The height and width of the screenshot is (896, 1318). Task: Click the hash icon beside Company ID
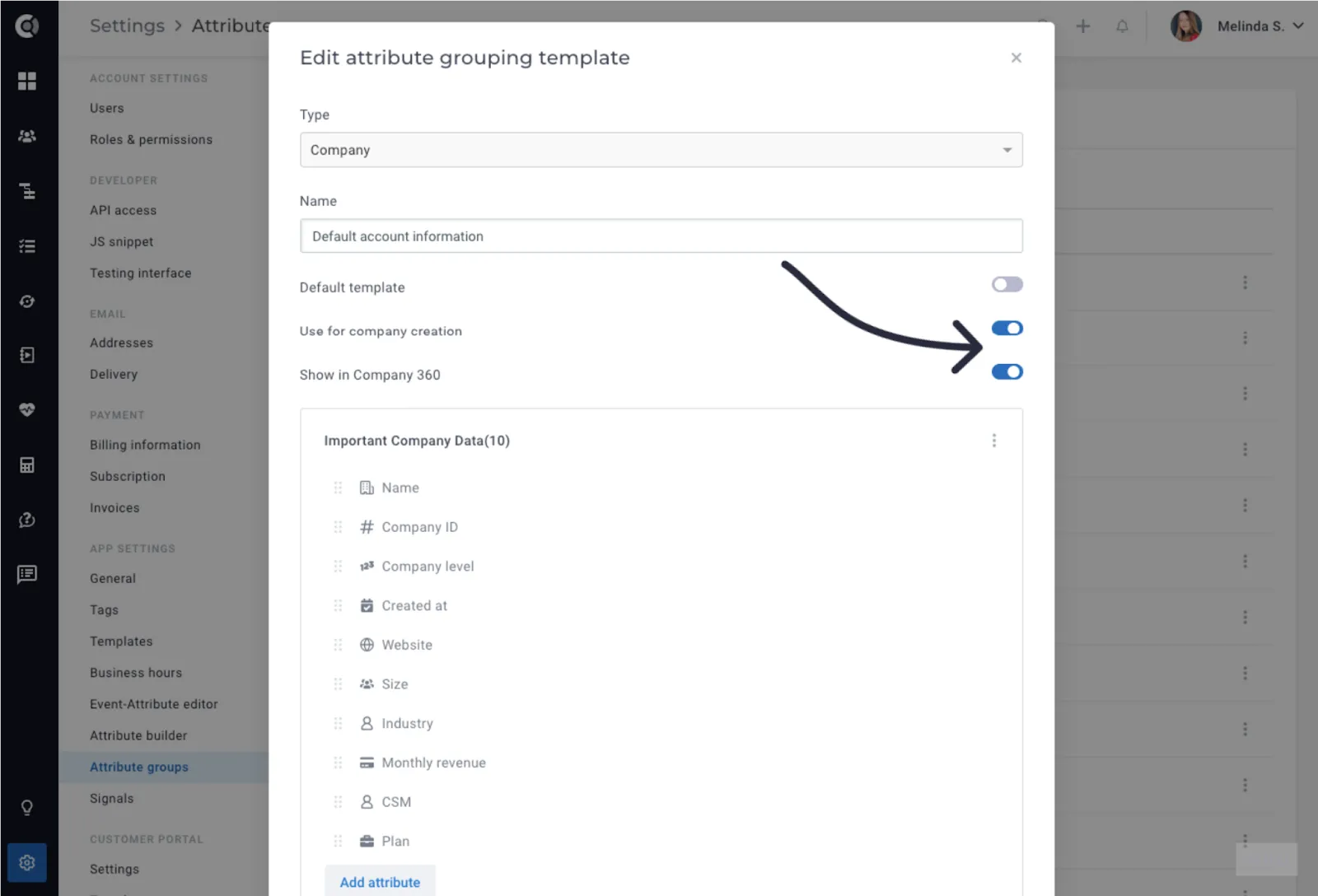(x=367, y=527)
